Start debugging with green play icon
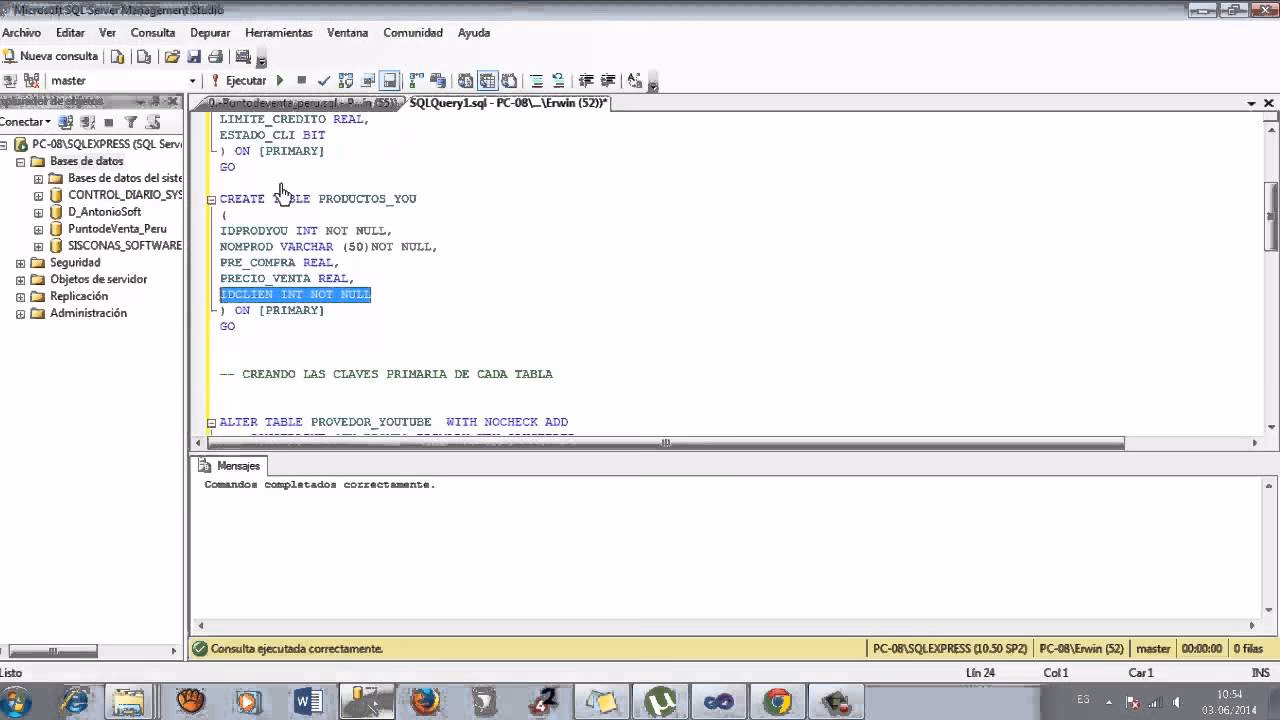This screenshot has height=720, width=1280. pyautogui.click(x=280, y=81)
